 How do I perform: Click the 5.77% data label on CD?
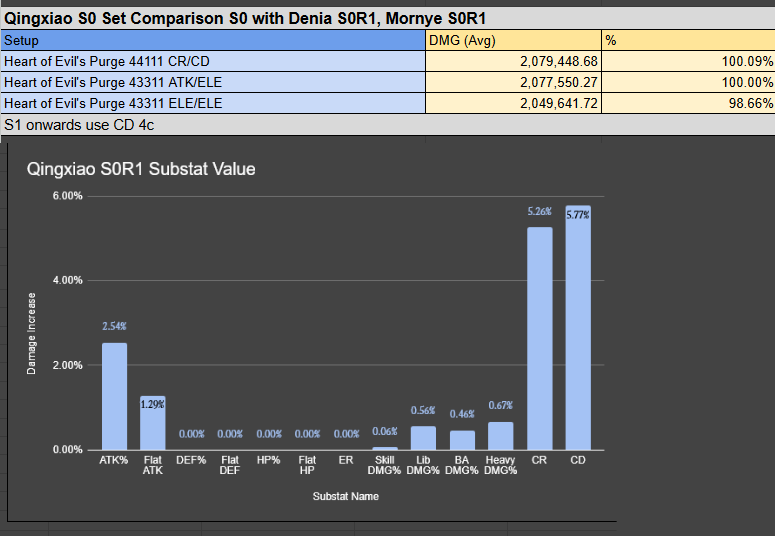(578, 215)
